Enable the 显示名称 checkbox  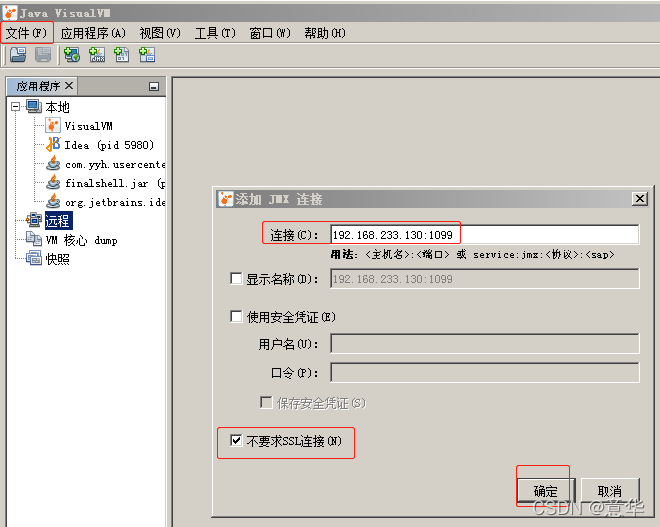click(236, 279)
